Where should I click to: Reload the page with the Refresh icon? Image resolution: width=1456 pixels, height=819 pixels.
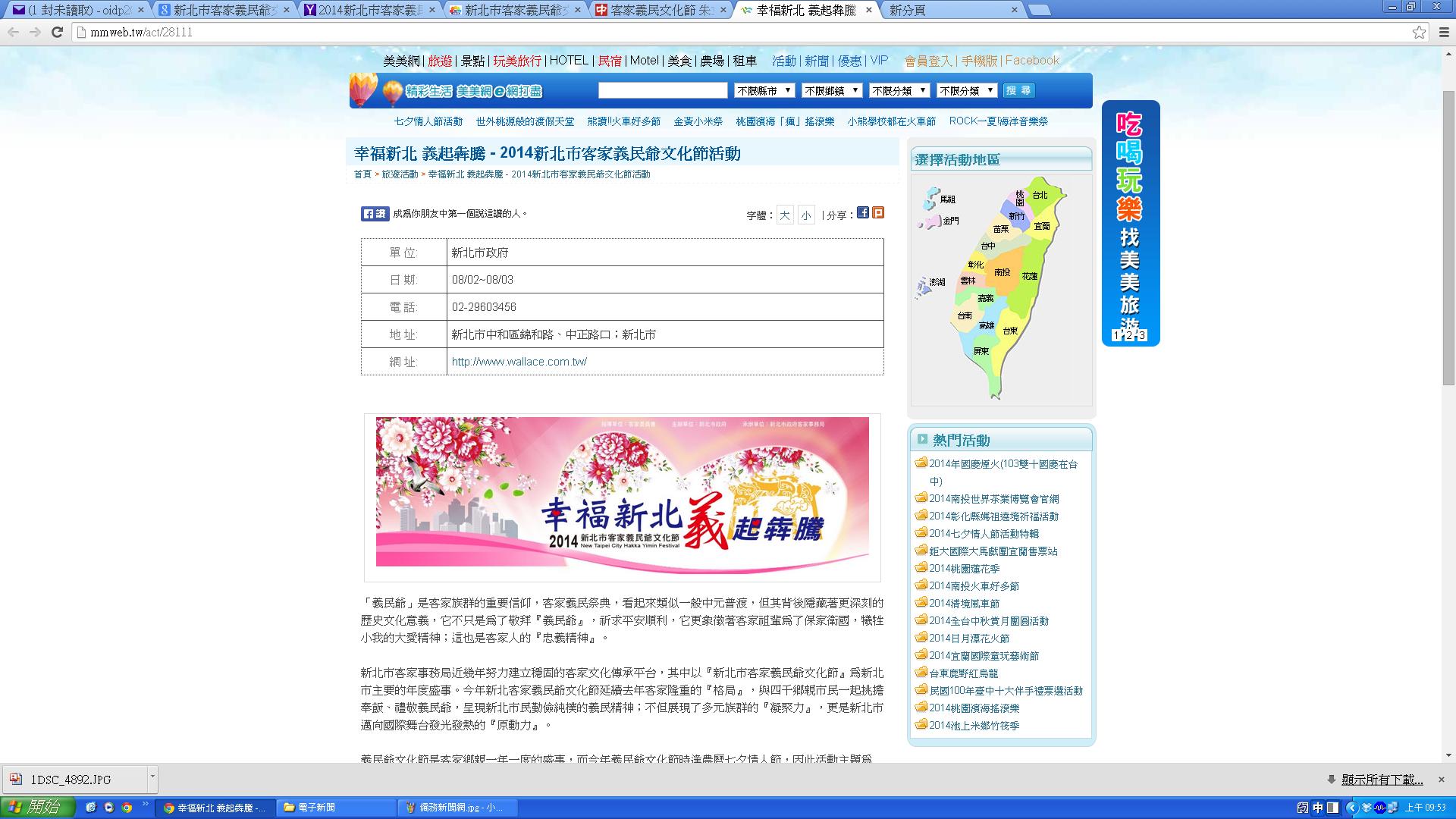pos(57,32)
